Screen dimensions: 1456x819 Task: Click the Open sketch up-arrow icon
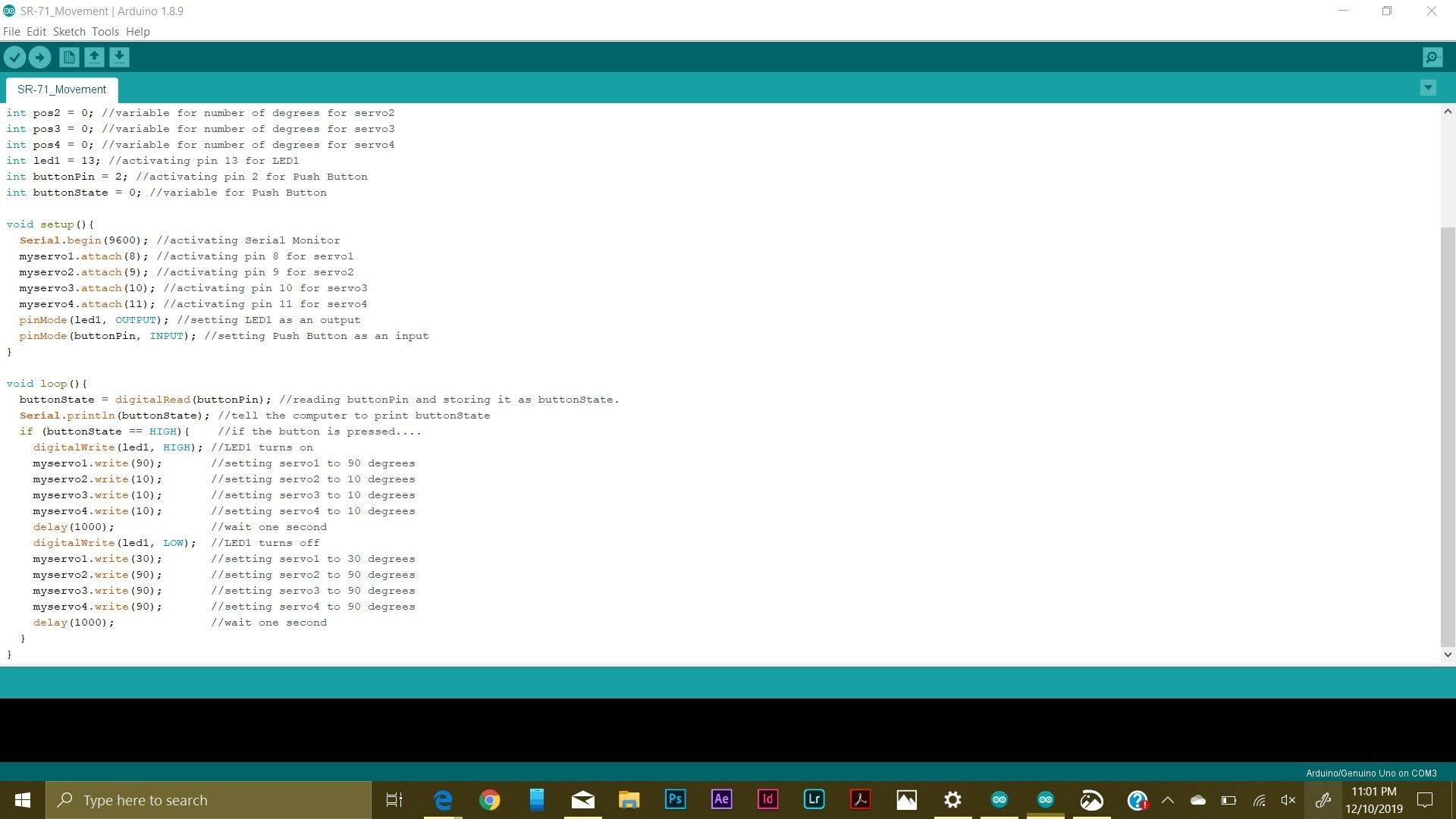(x=94, y=57)
